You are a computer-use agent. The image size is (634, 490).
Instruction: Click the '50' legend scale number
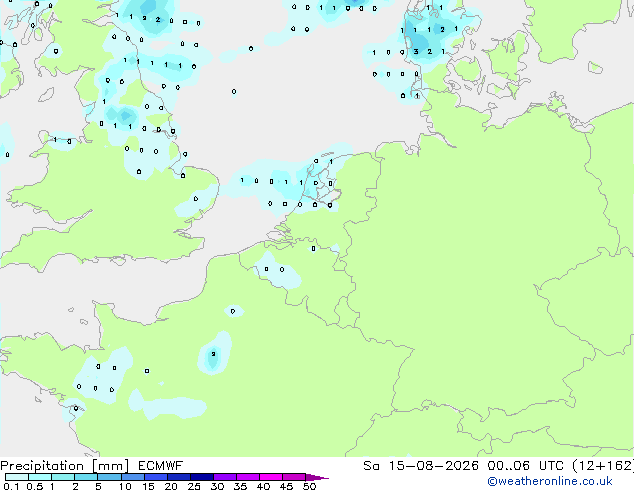coord(309,486)
